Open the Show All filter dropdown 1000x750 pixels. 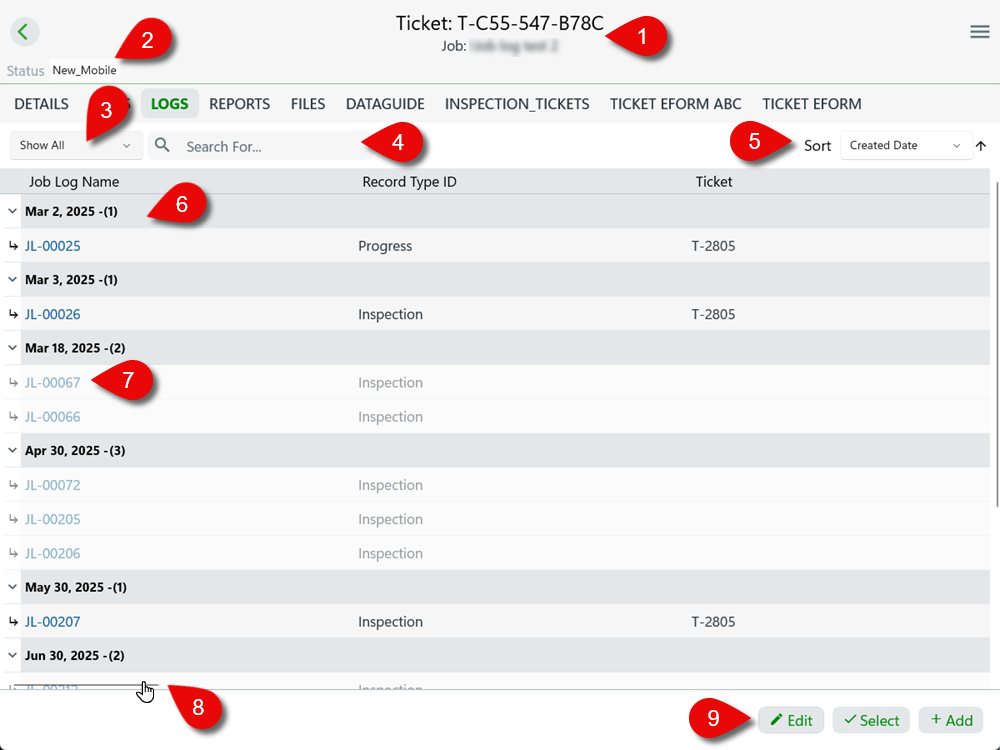[76, 145]
